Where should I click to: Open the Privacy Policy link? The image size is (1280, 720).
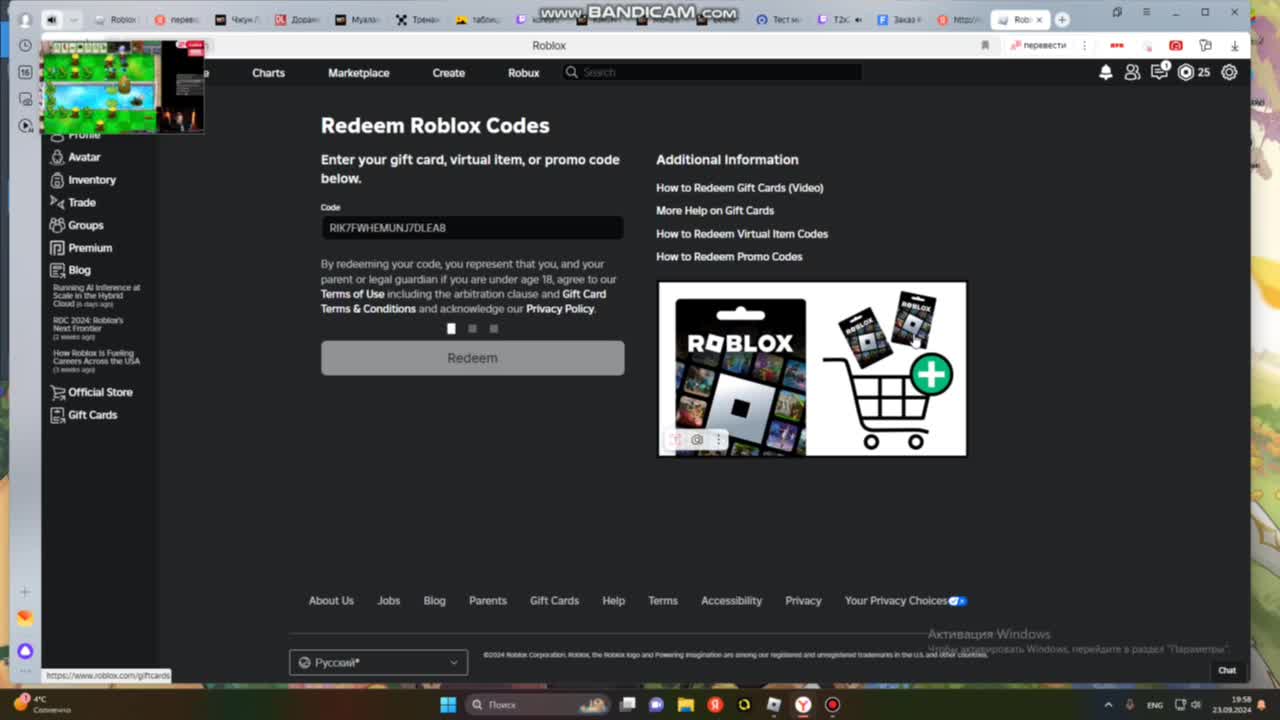(560, 309)
